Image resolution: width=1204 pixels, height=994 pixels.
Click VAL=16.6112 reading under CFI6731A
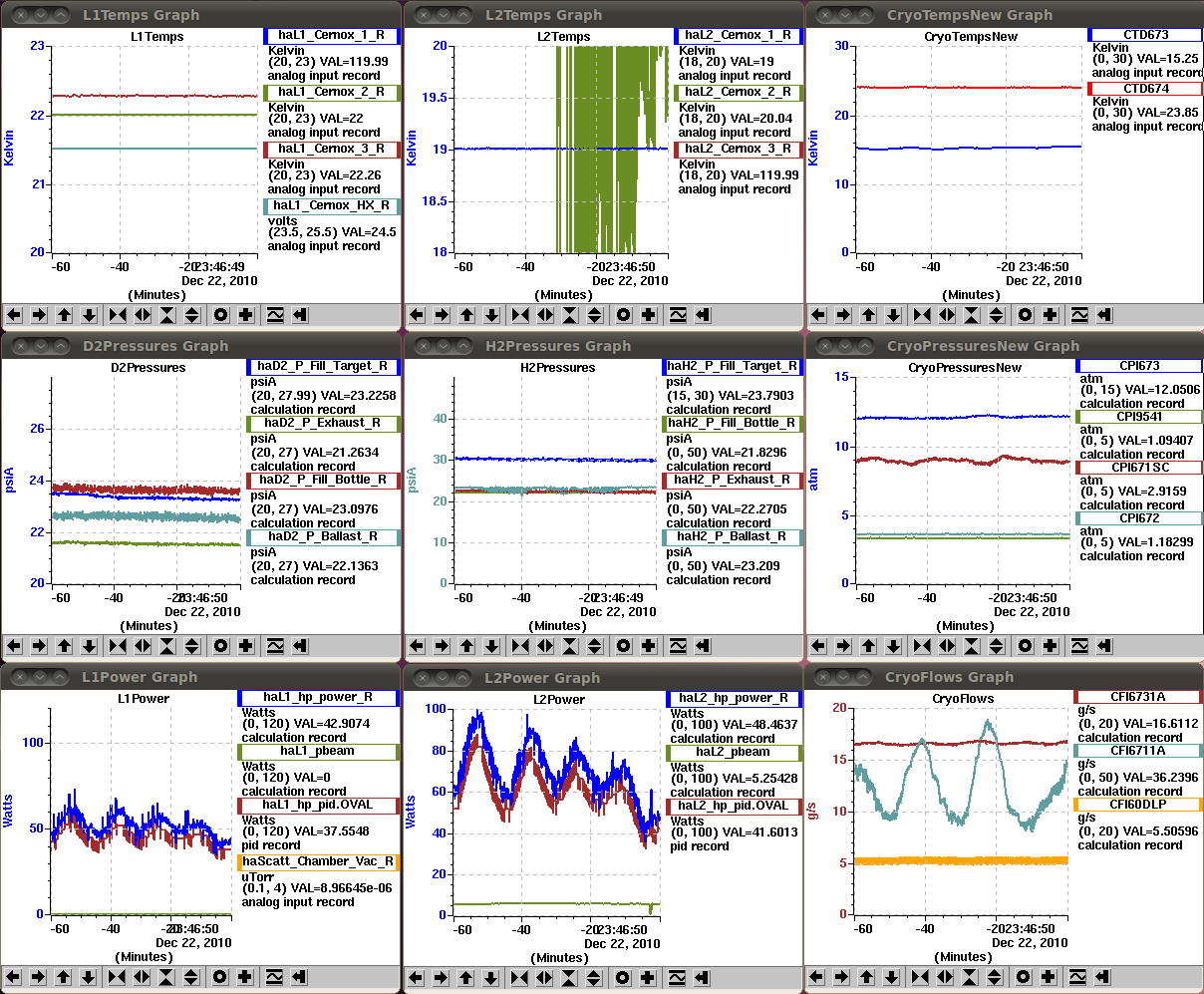(1158, 725)
